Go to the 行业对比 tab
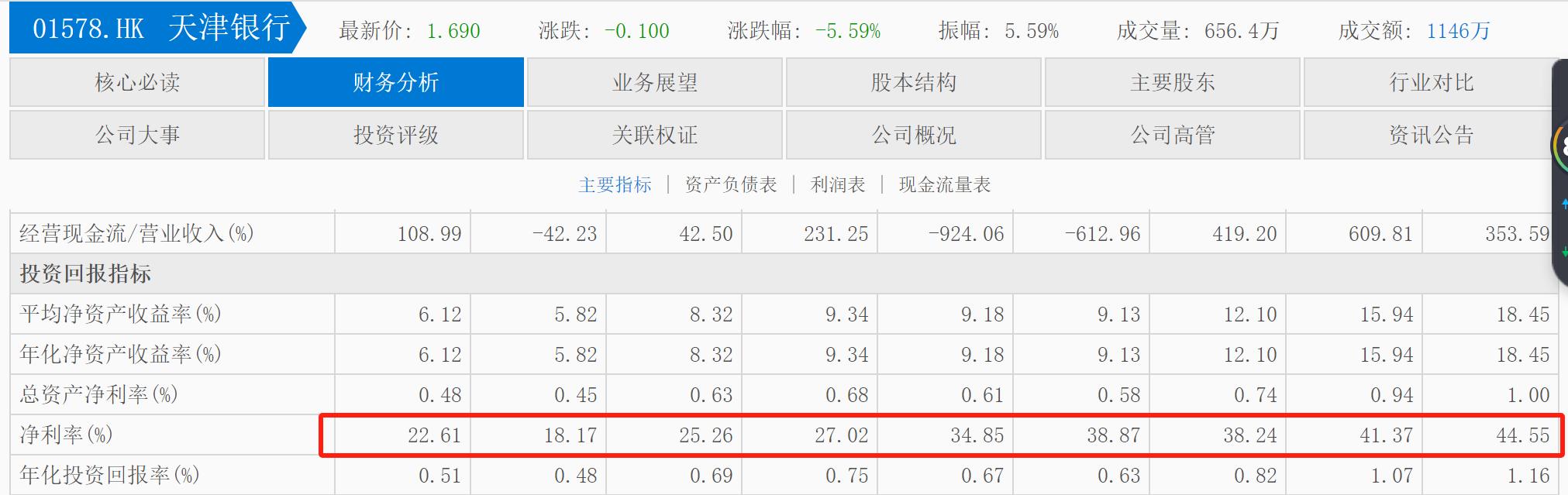The image size is (1568, 495). click(1430, 82)
